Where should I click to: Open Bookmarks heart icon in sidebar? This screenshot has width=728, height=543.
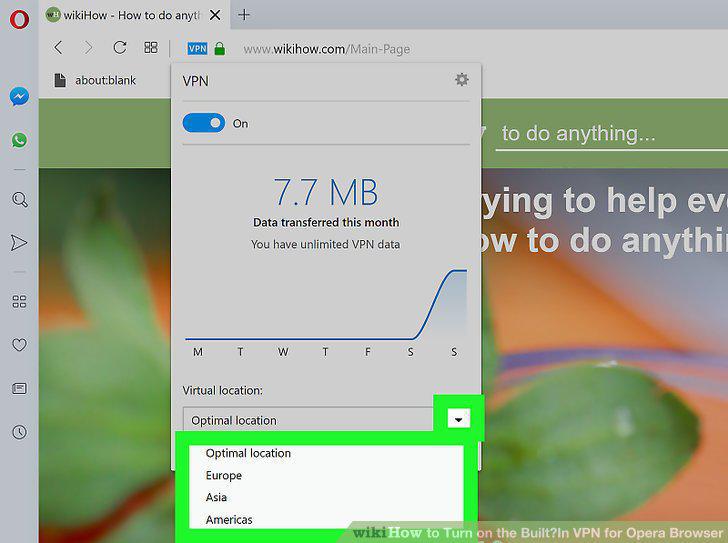coord(19,344)
